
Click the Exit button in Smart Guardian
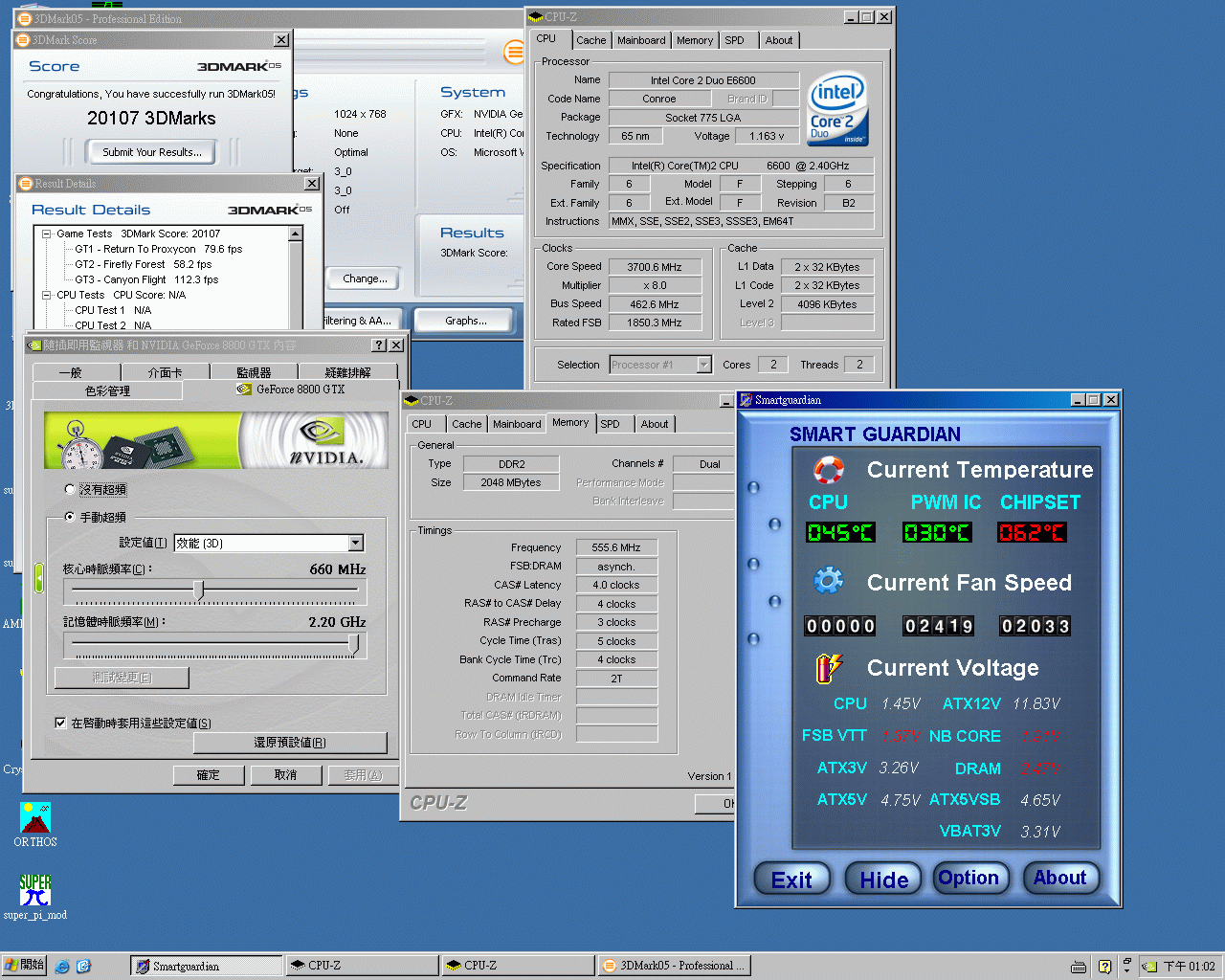(x=791, y=880)
